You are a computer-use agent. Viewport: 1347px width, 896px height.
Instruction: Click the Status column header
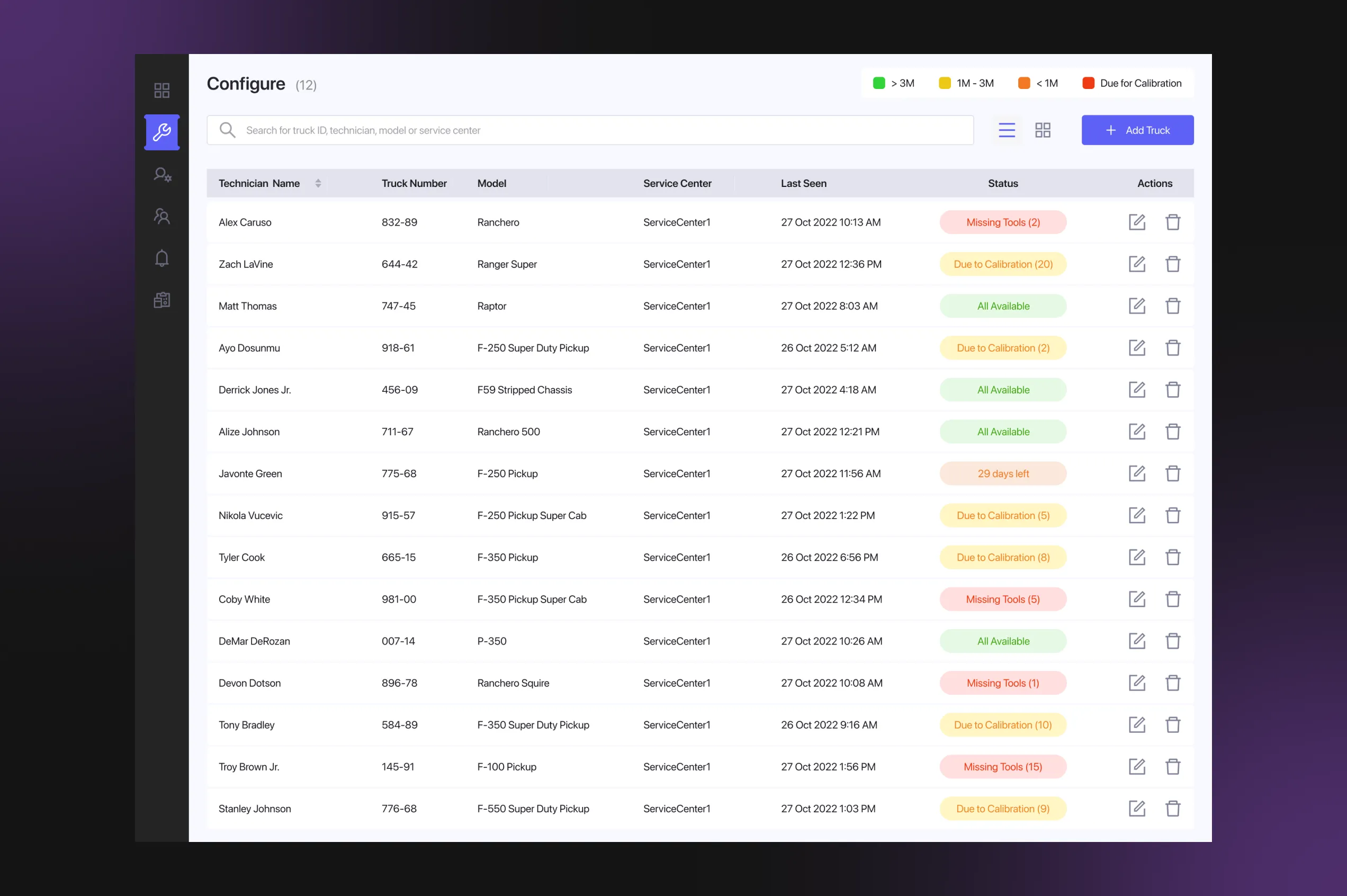click(x=1002, y=183)
